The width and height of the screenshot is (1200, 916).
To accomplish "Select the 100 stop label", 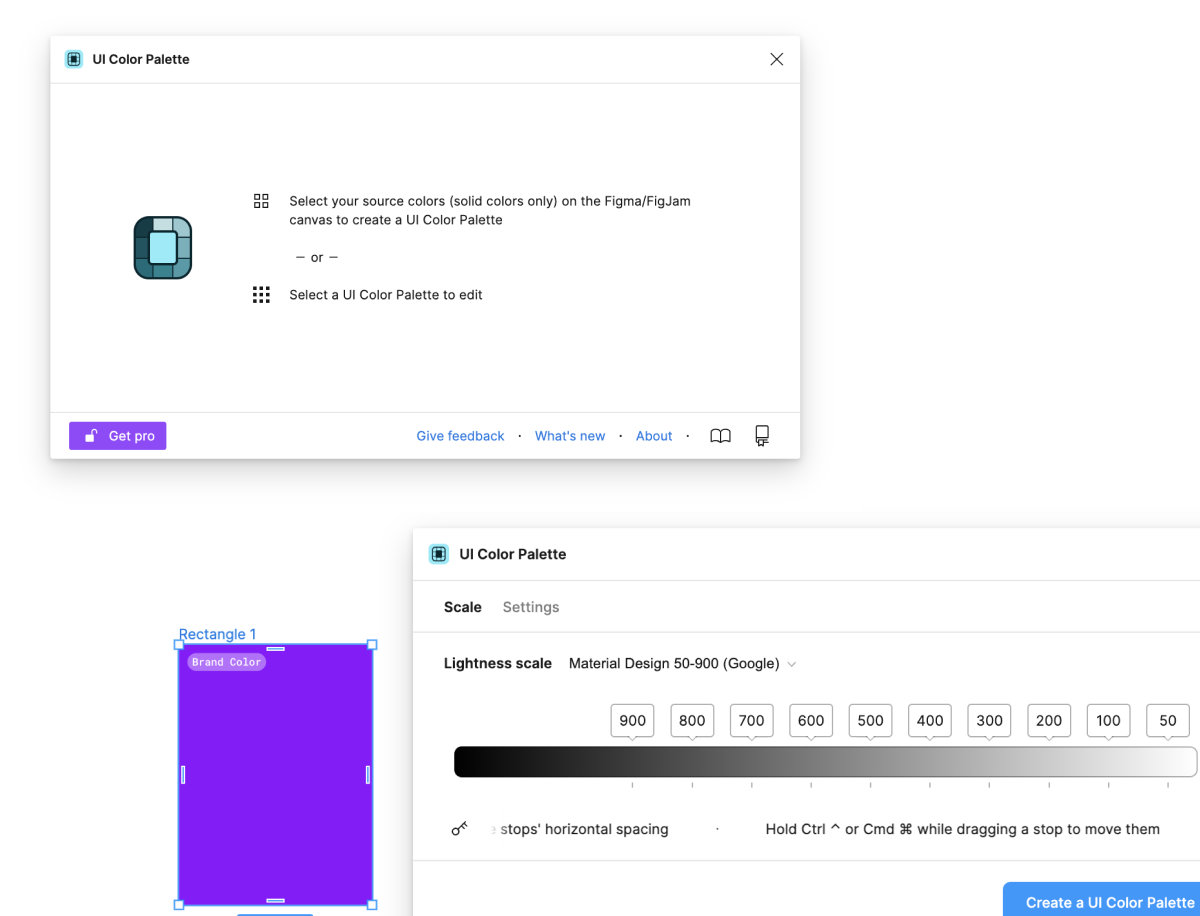I will tap(1108, 720).
